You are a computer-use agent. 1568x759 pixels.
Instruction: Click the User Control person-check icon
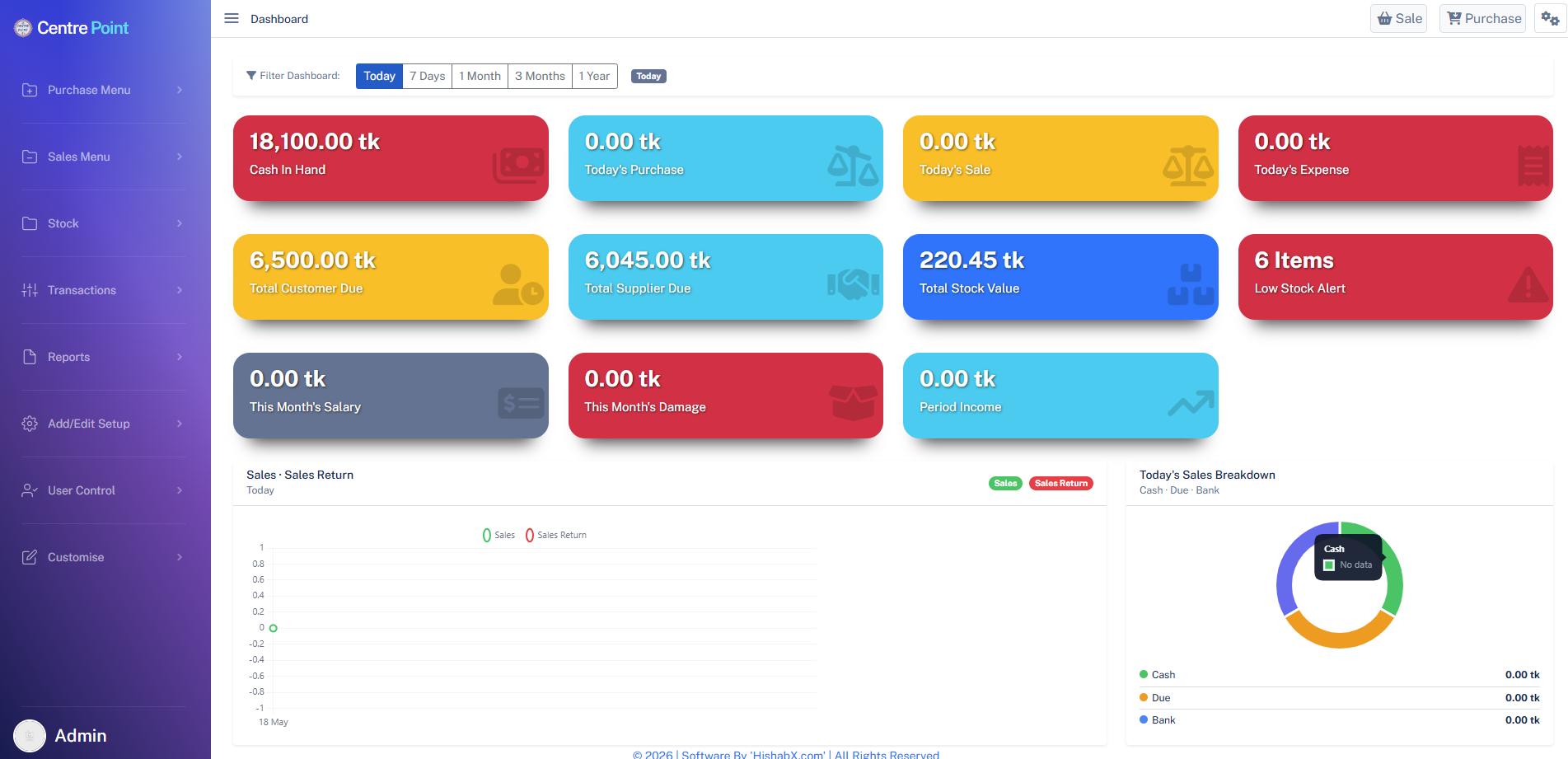pyautogui.click(x=30, y=490)
